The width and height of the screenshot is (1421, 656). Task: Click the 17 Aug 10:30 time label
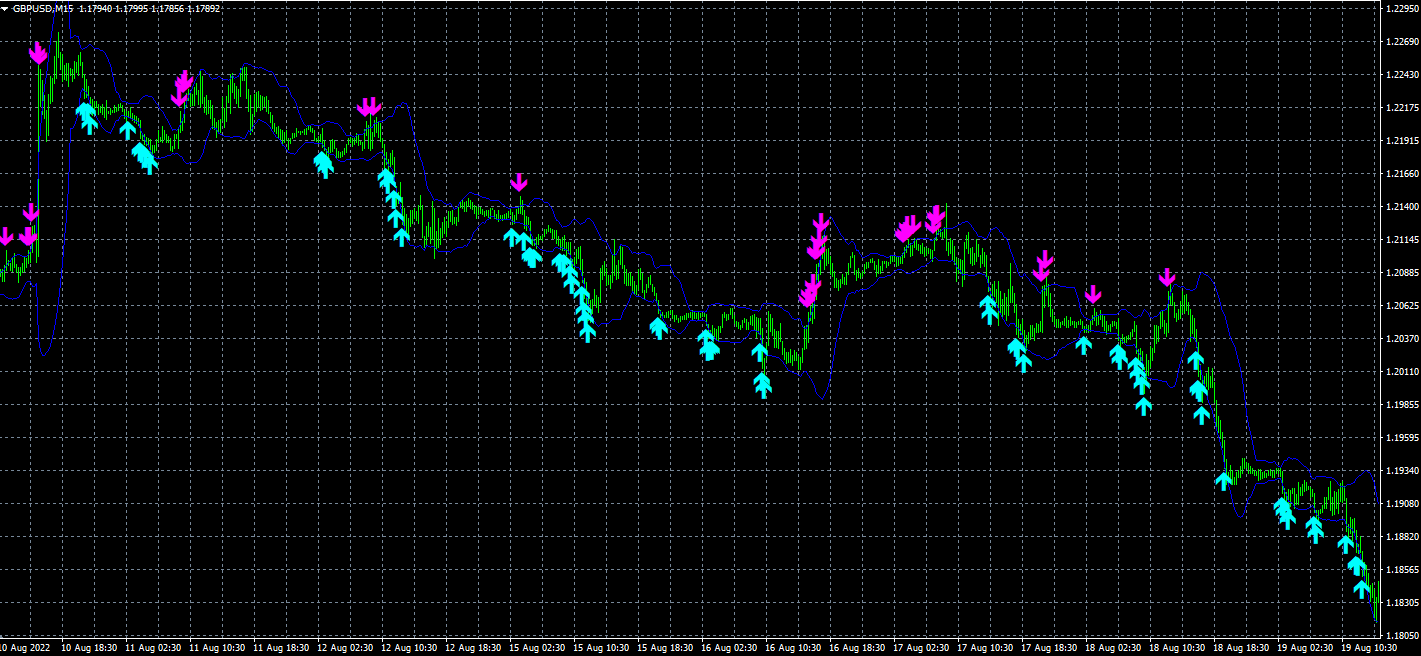[985, 648]
